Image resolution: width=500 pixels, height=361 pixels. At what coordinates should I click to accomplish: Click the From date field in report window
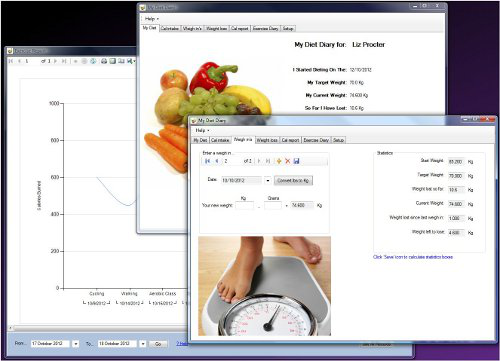pos(50,344)
